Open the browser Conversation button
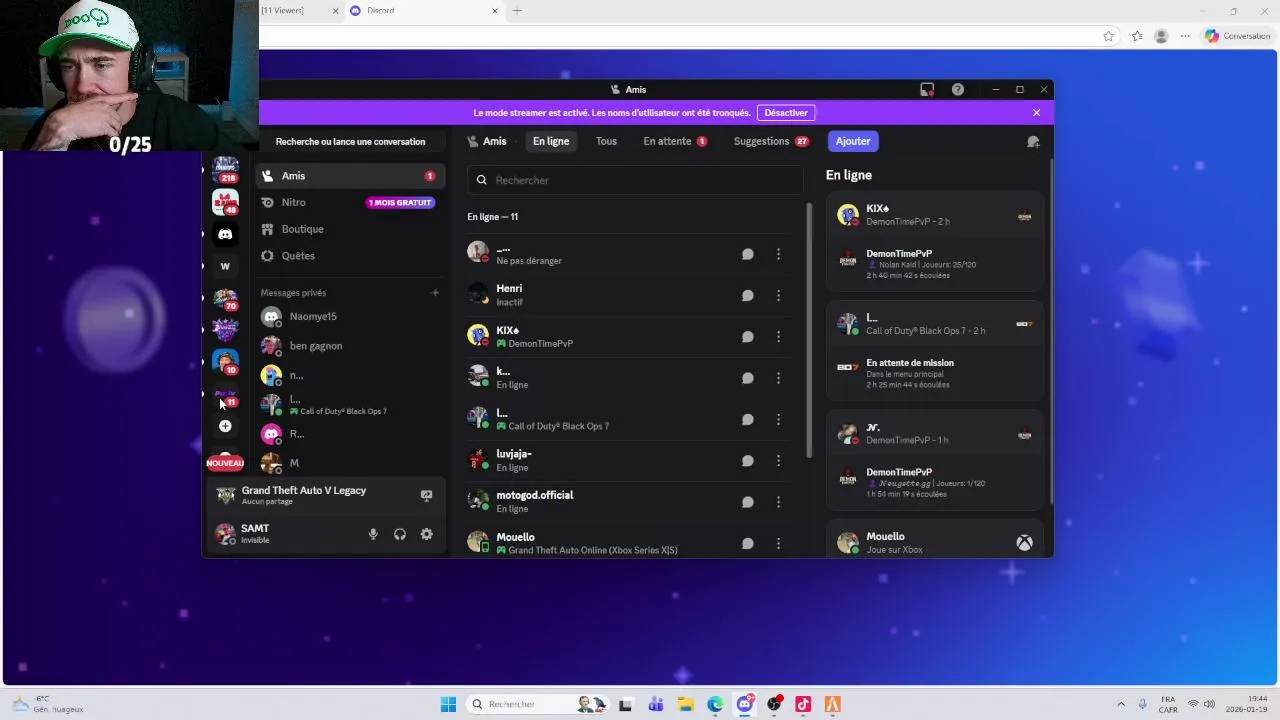The width and height of the screenshot is (1280, 720). [1238, 36]
